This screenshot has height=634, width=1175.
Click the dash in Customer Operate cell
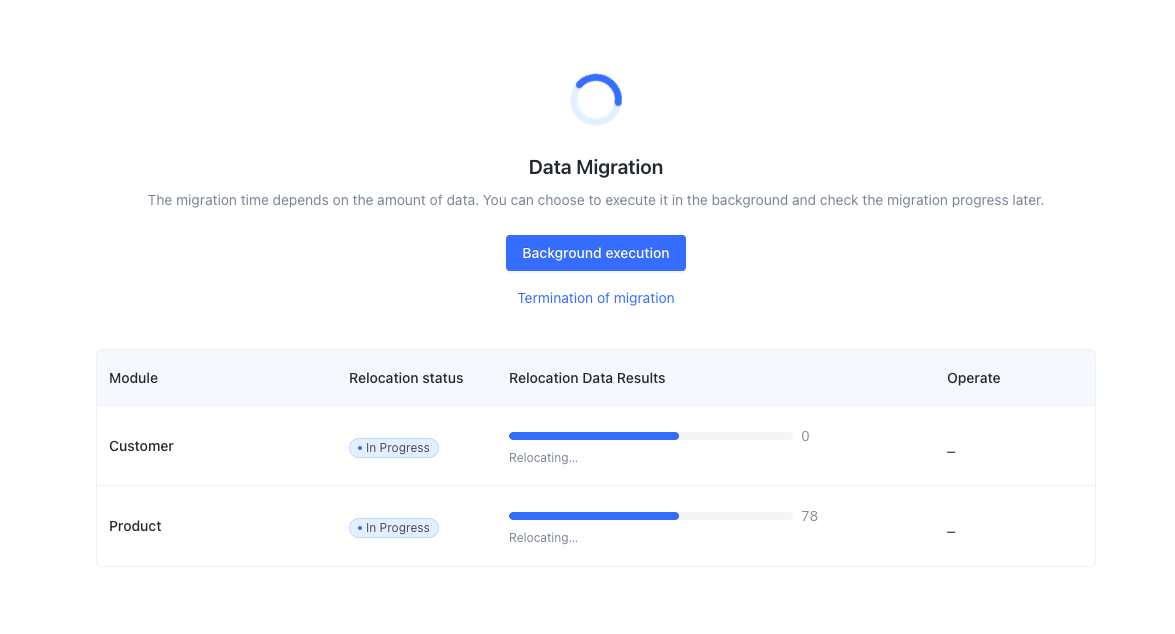tap(951, 452)
